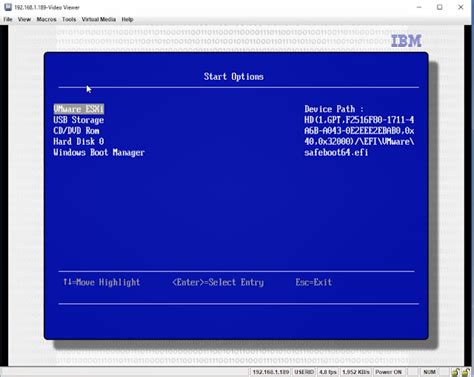Open the Help menu

coord(127,19)
